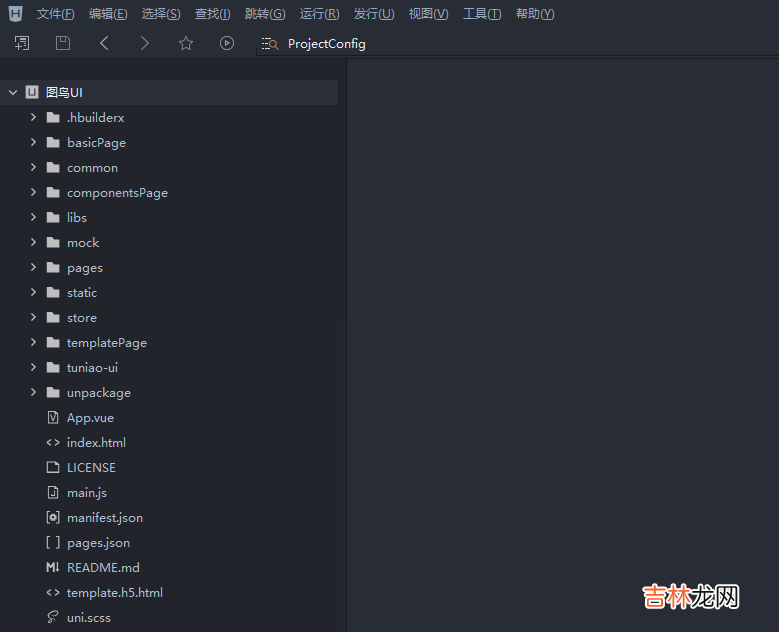Open README.md in the file tree
779x632 pixels.
pos(103,568)
